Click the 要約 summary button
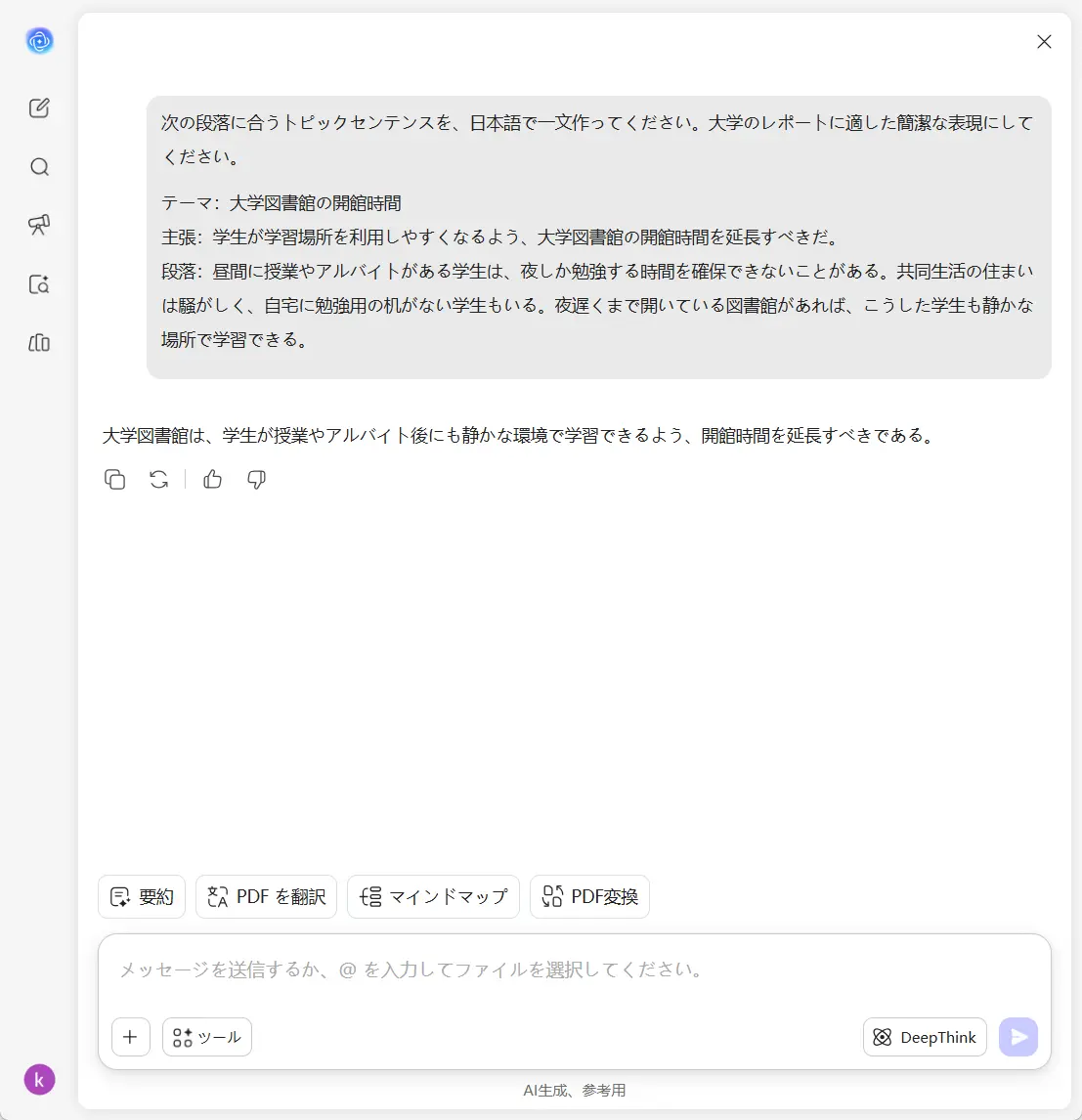 [142, 896]
